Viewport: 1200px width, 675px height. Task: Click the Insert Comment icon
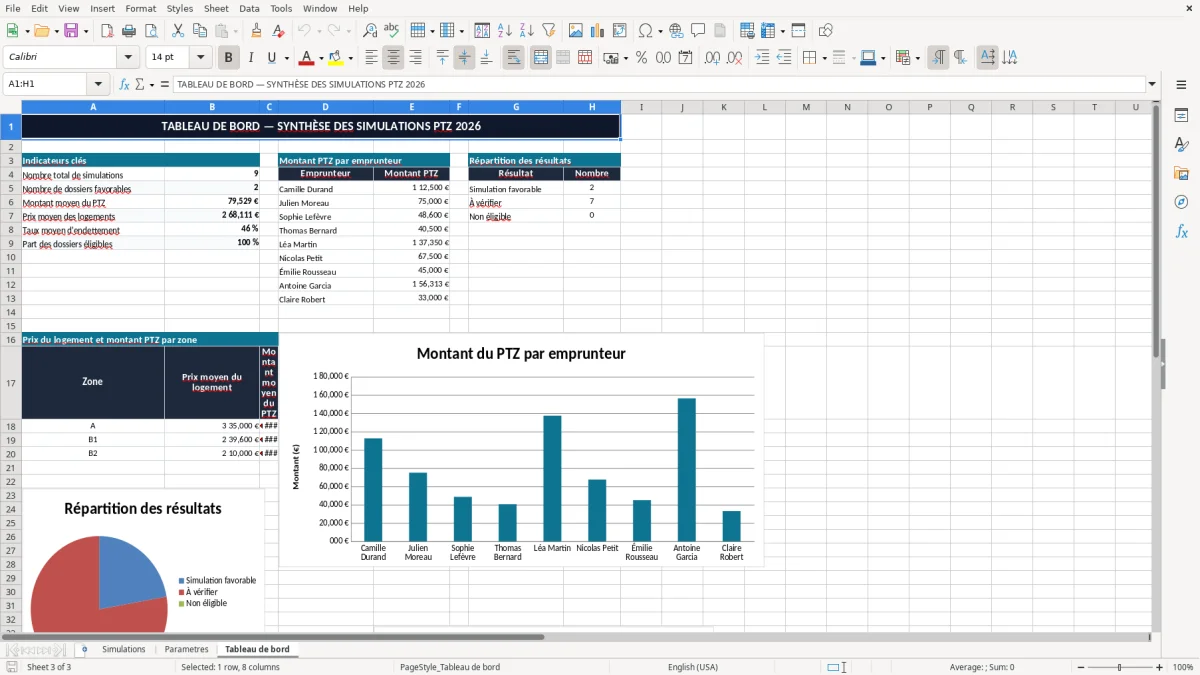click(698, 31)
